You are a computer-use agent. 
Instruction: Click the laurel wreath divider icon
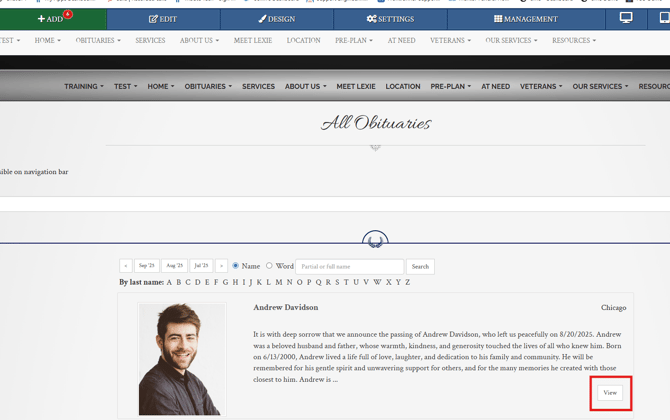[x=375, y=240]
